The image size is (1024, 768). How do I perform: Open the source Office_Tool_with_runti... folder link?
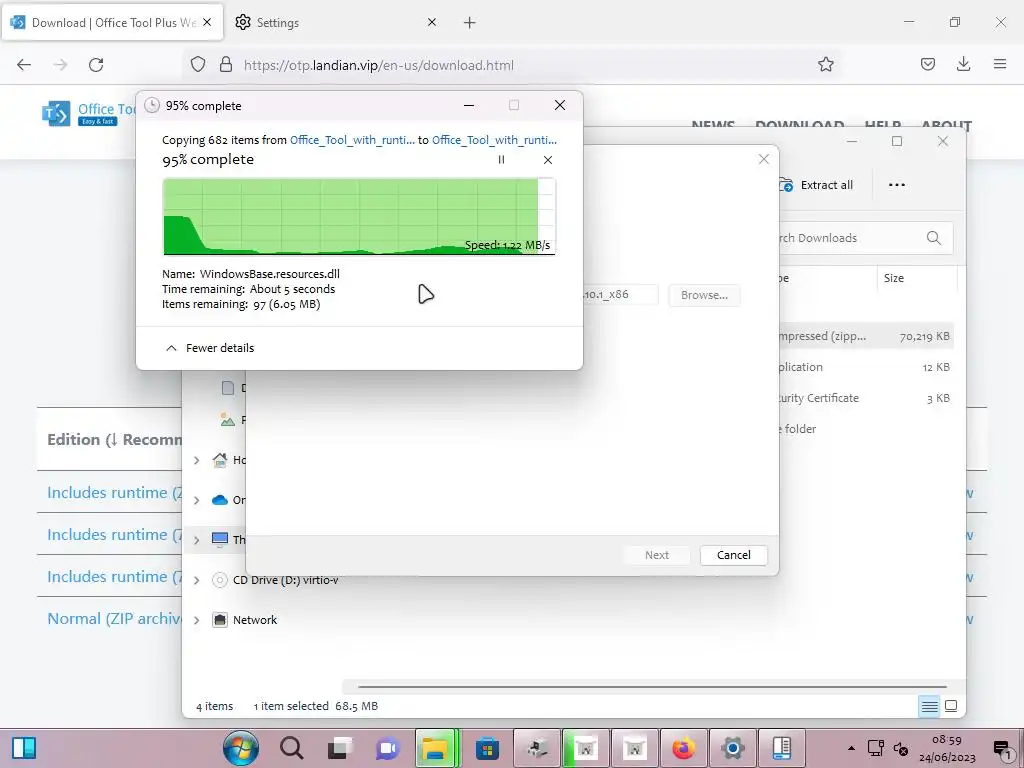pyautogui.click(x=352, y=140)
